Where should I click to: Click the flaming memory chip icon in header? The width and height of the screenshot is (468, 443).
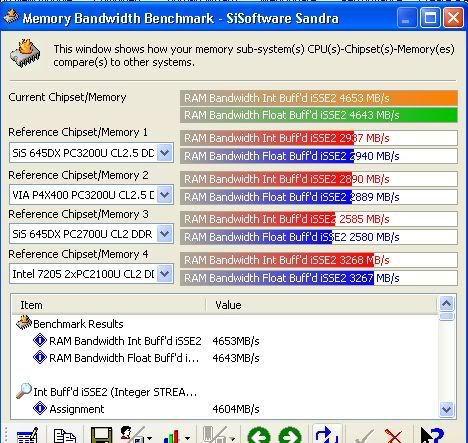coord(25,53)
